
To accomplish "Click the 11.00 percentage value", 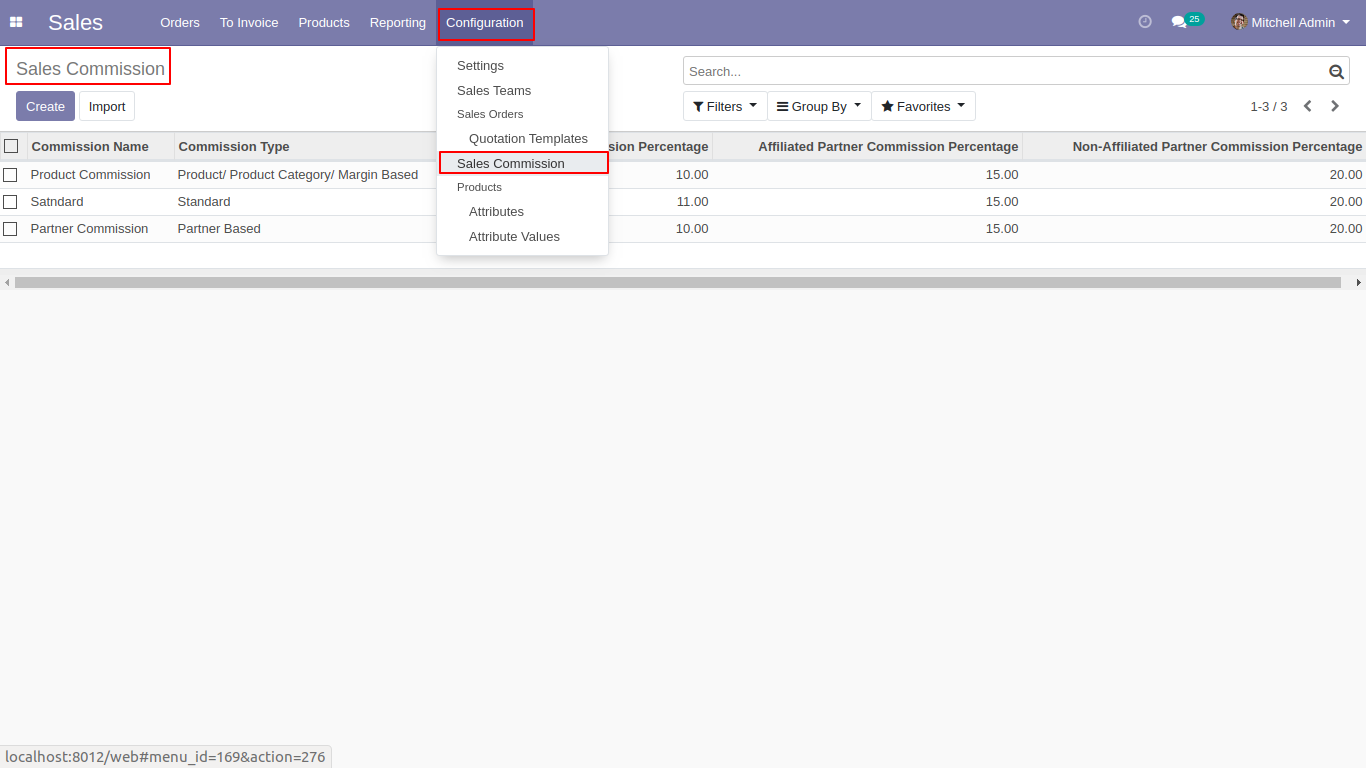I will [x=692, y=202].
